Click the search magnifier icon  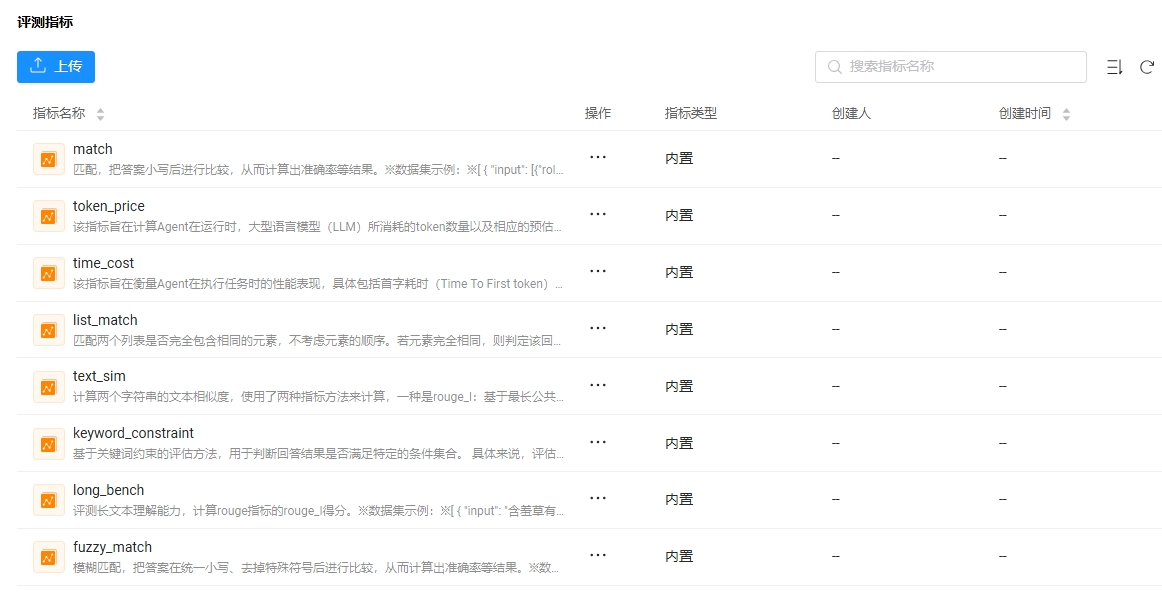[x=834, y=67]
